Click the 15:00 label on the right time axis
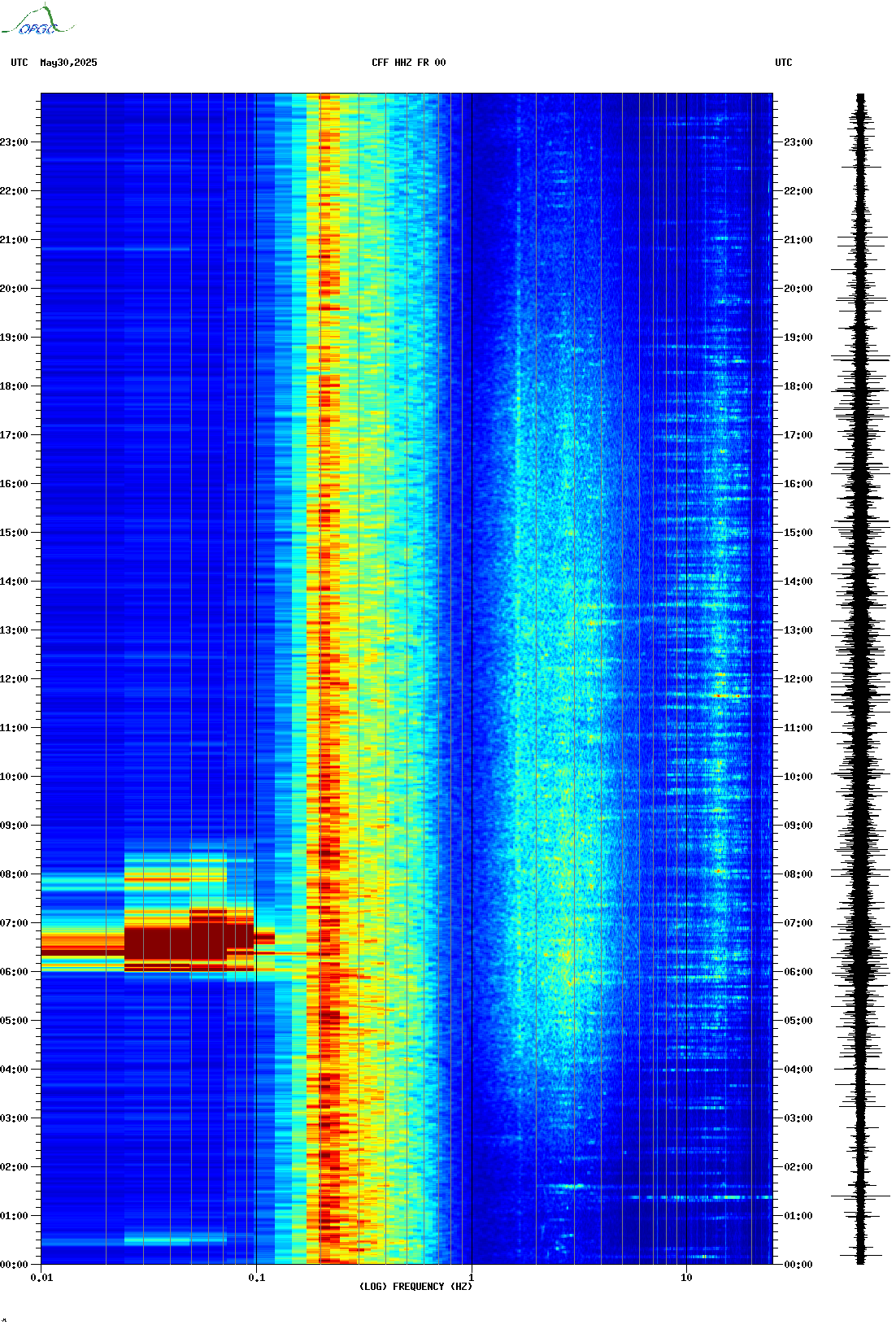The height and width of the screenshot is (1329, 896). click(x=798, y=533)
